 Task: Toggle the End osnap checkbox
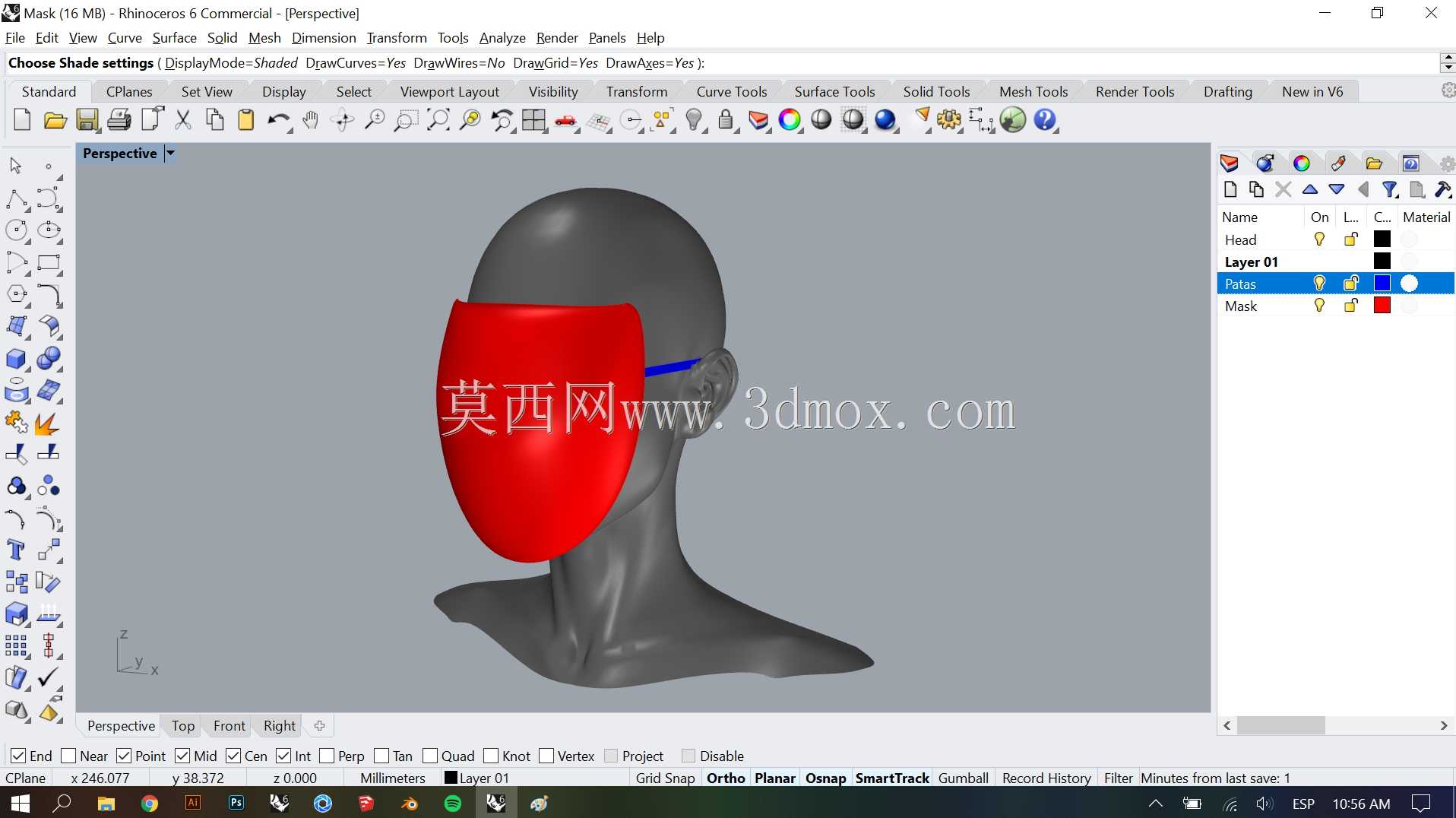pos(18,756)
